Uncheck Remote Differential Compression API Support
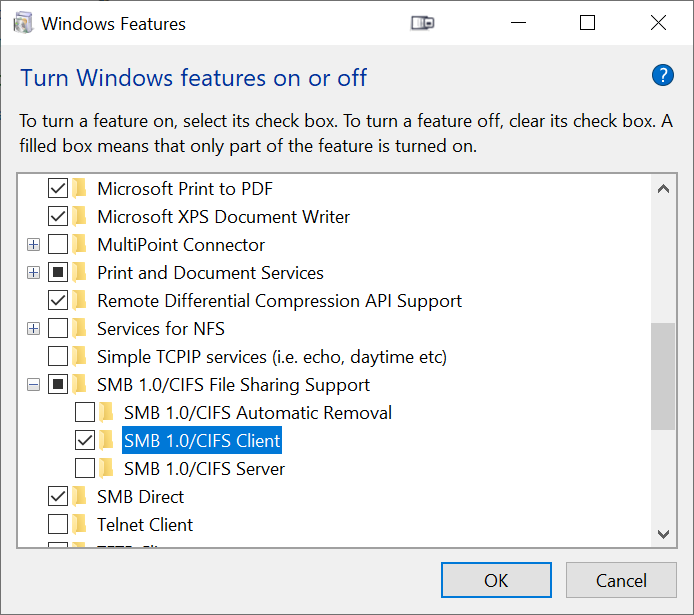Screen dimensions: 694x615 (58, 300)
